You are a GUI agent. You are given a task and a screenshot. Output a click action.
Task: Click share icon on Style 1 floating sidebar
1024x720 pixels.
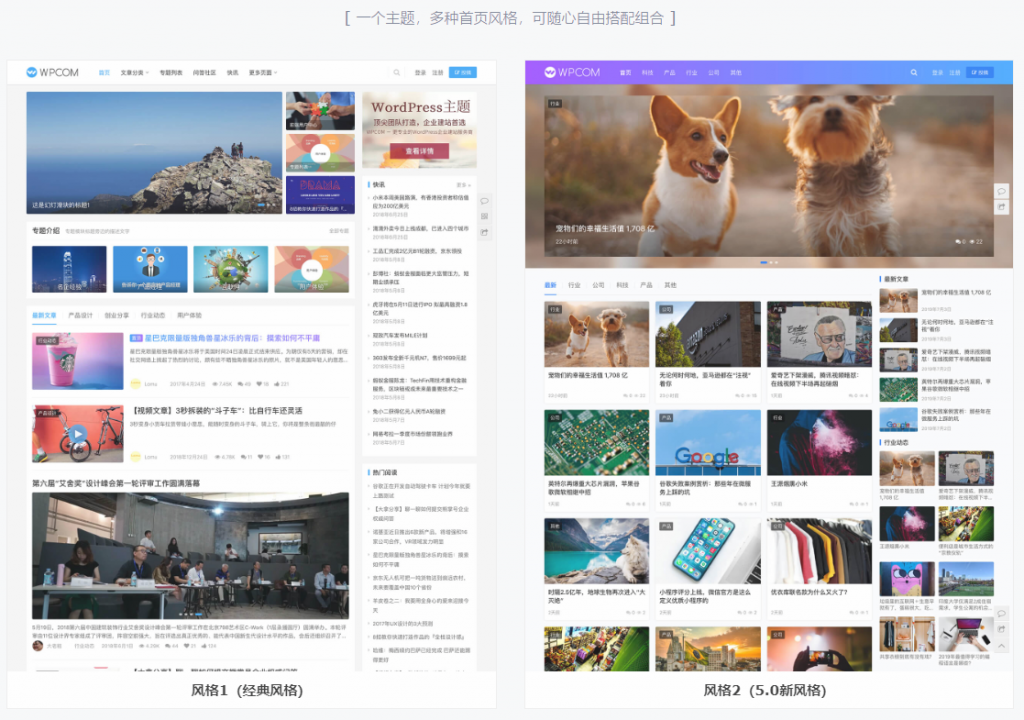(x=485, y=232)
